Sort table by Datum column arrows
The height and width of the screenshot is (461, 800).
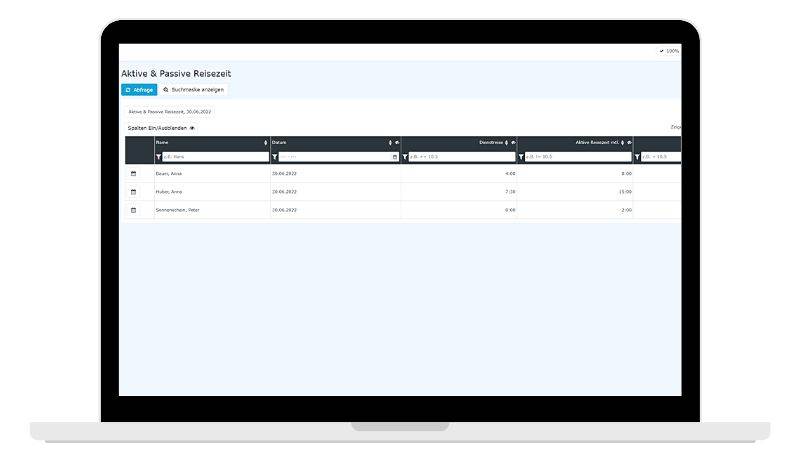(390, 143)
